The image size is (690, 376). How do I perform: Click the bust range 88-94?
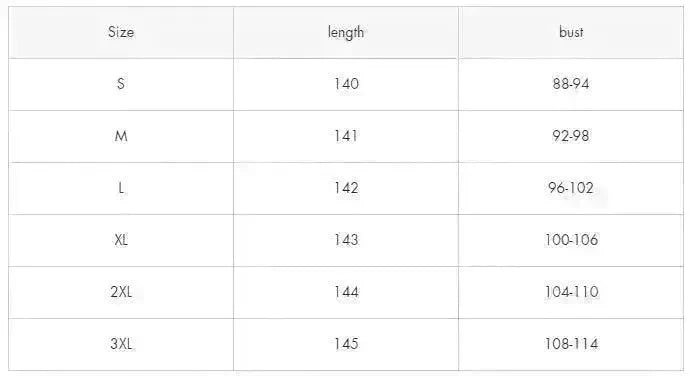point(571,84)
